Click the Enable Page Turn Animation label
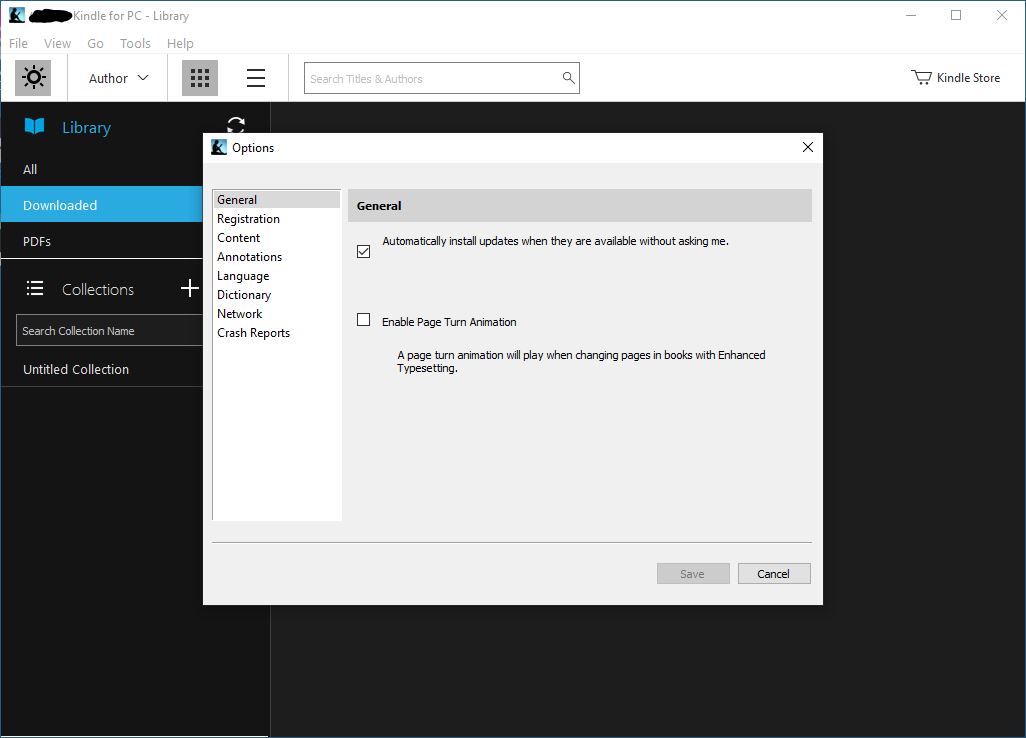The width and height of the screenshot is (1026, 738). point(449,322)
